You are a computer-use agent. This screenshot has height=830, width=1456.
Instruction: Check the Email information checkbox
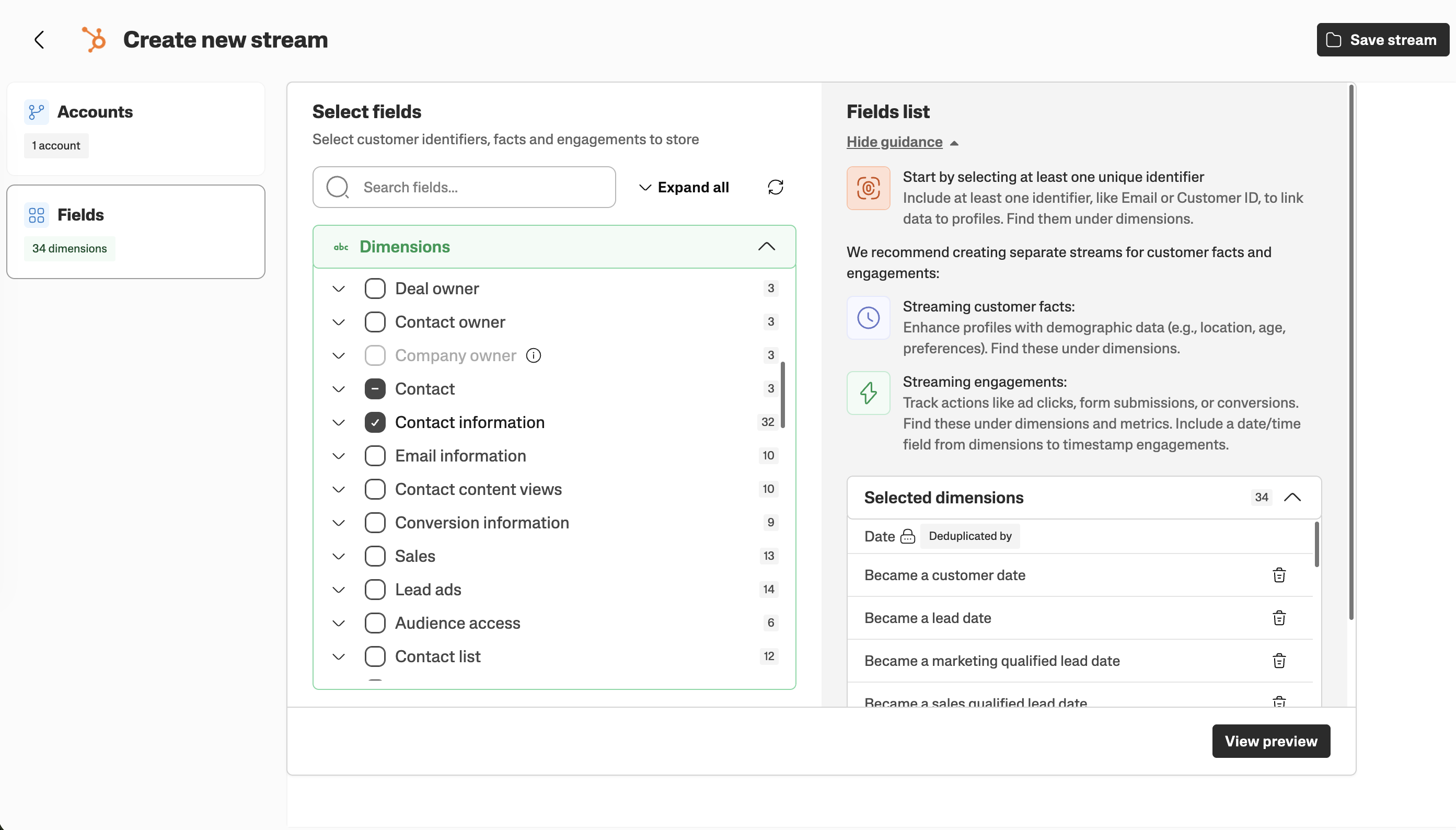375,455
